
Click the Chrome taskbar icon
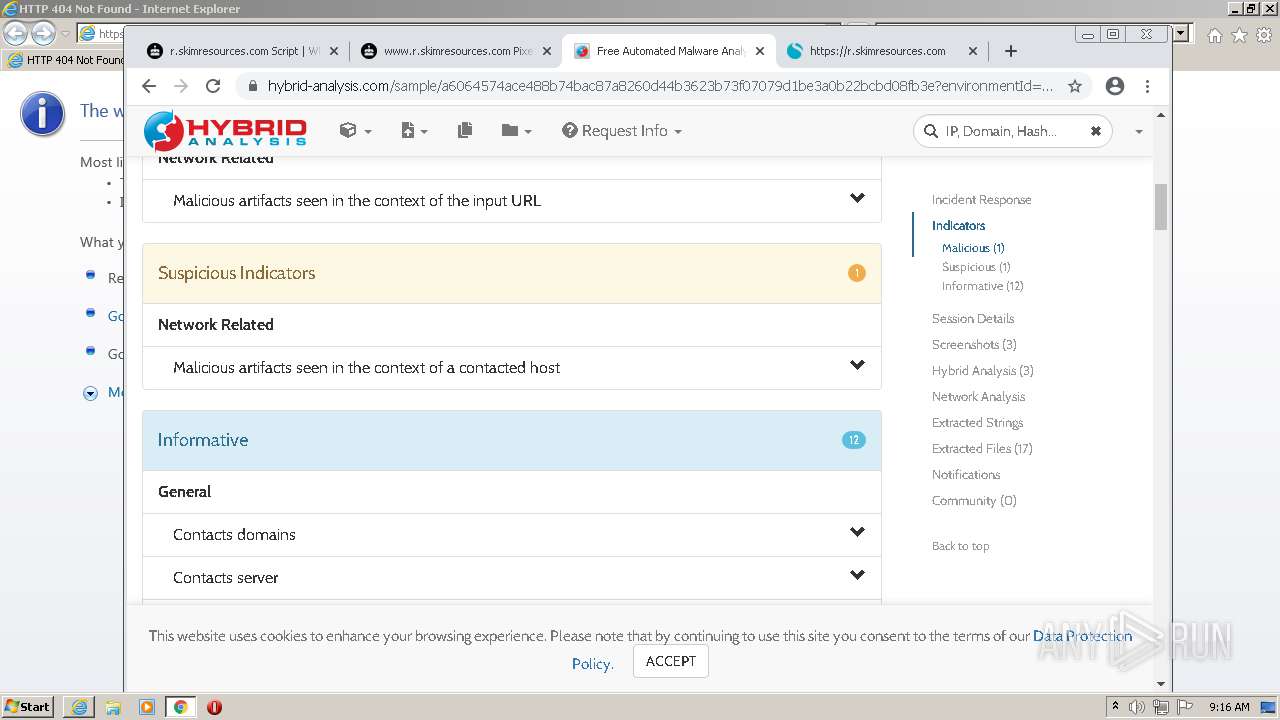point(180,707)
